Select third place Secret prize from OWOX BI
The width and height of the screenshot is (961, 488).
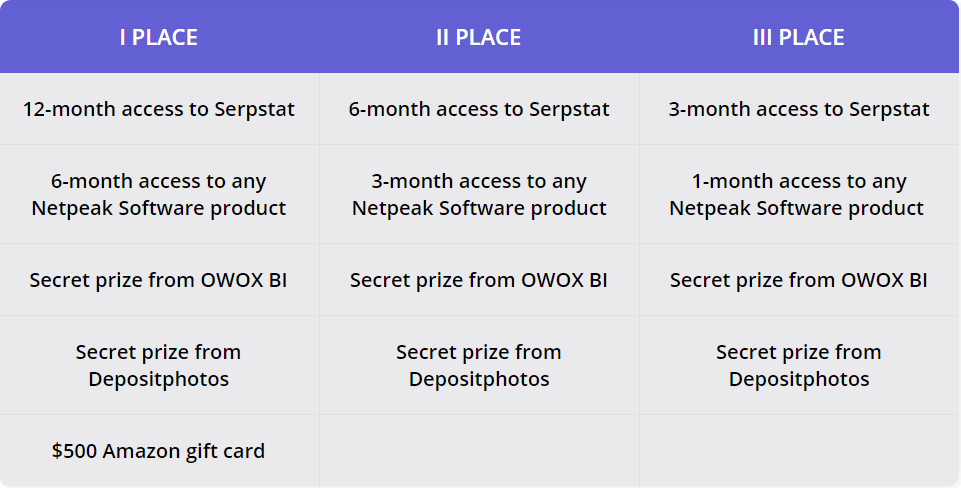click(799, 280)
